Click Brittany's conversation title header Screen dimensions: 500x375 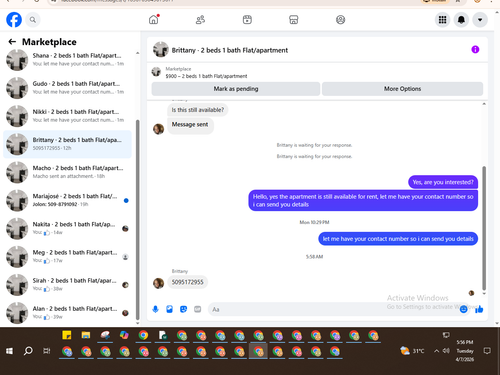[x=230, y=50]
